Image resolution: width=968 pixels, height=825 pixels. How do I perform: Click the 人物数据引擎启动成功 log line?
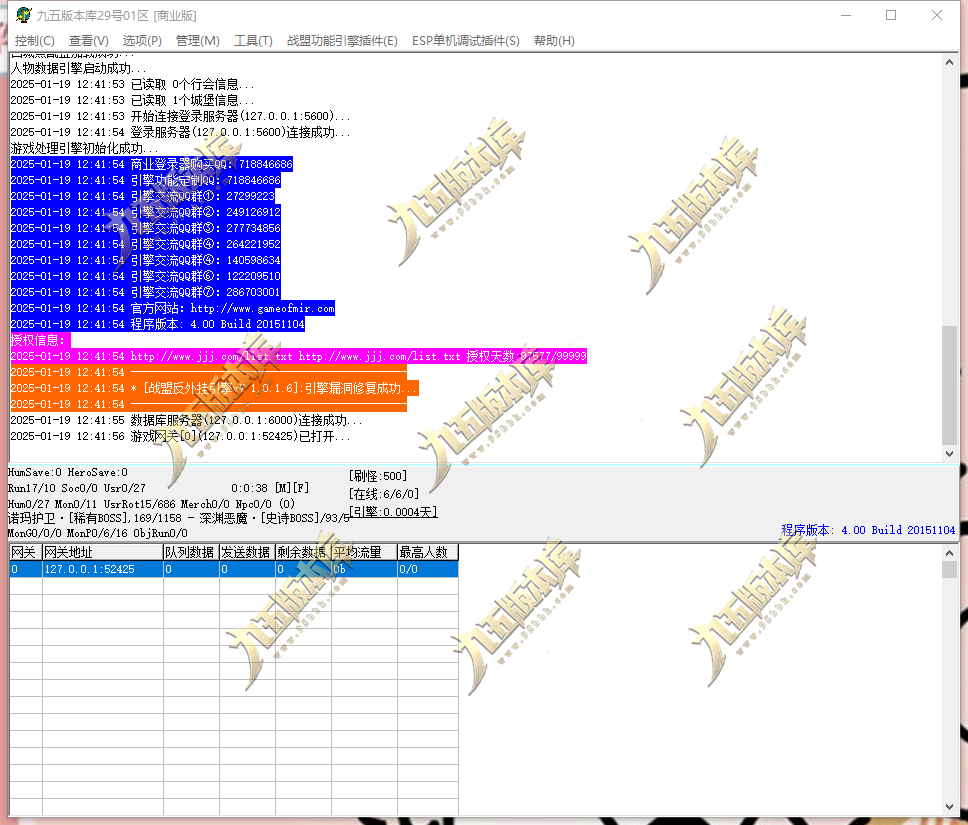78,69
